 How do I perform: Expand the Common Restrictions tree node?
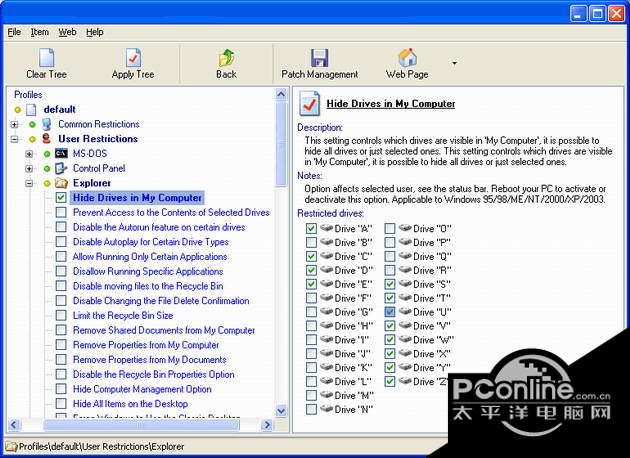[x=14, y=125]
